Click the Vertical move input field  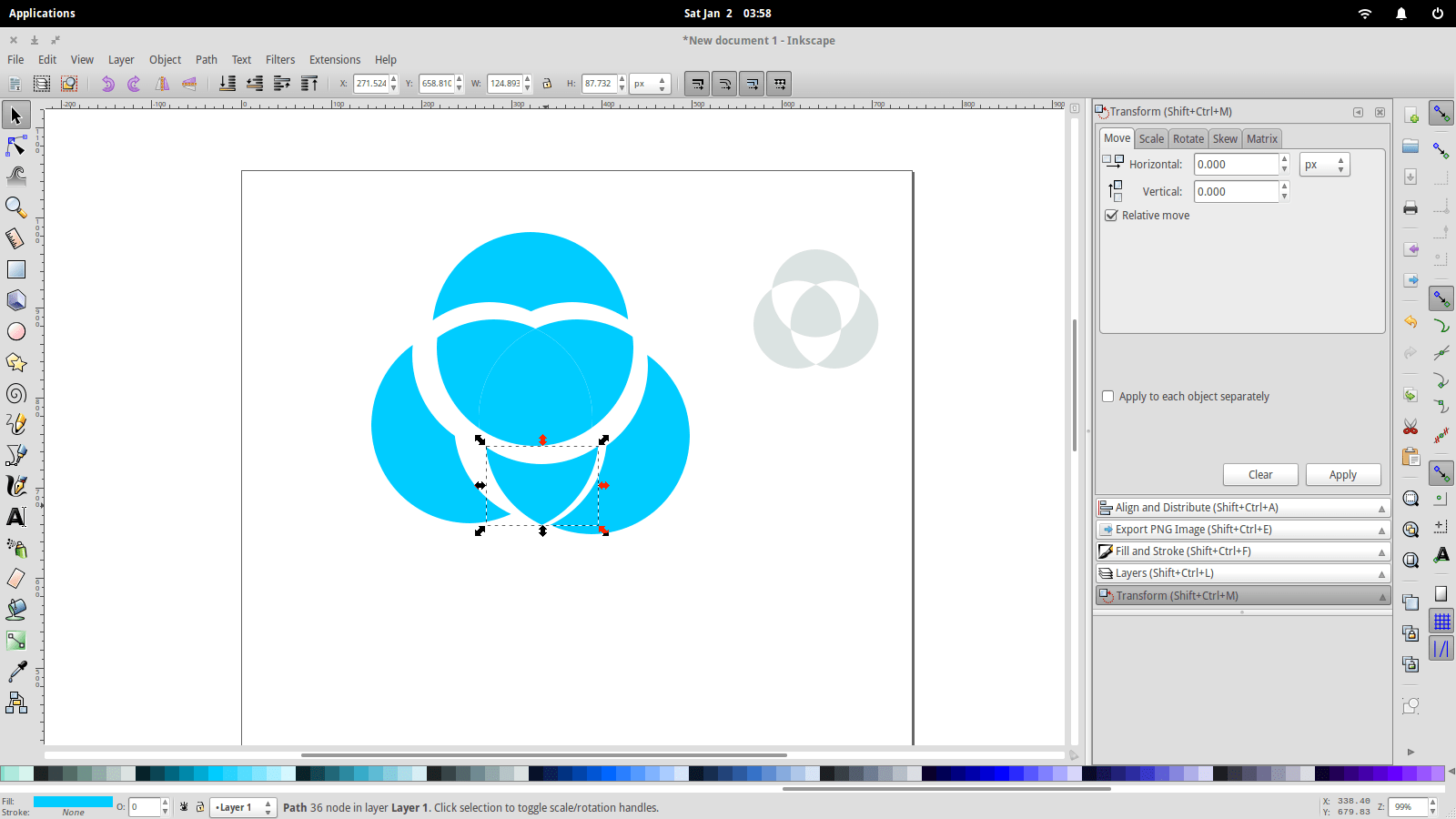click(1237, 192)
